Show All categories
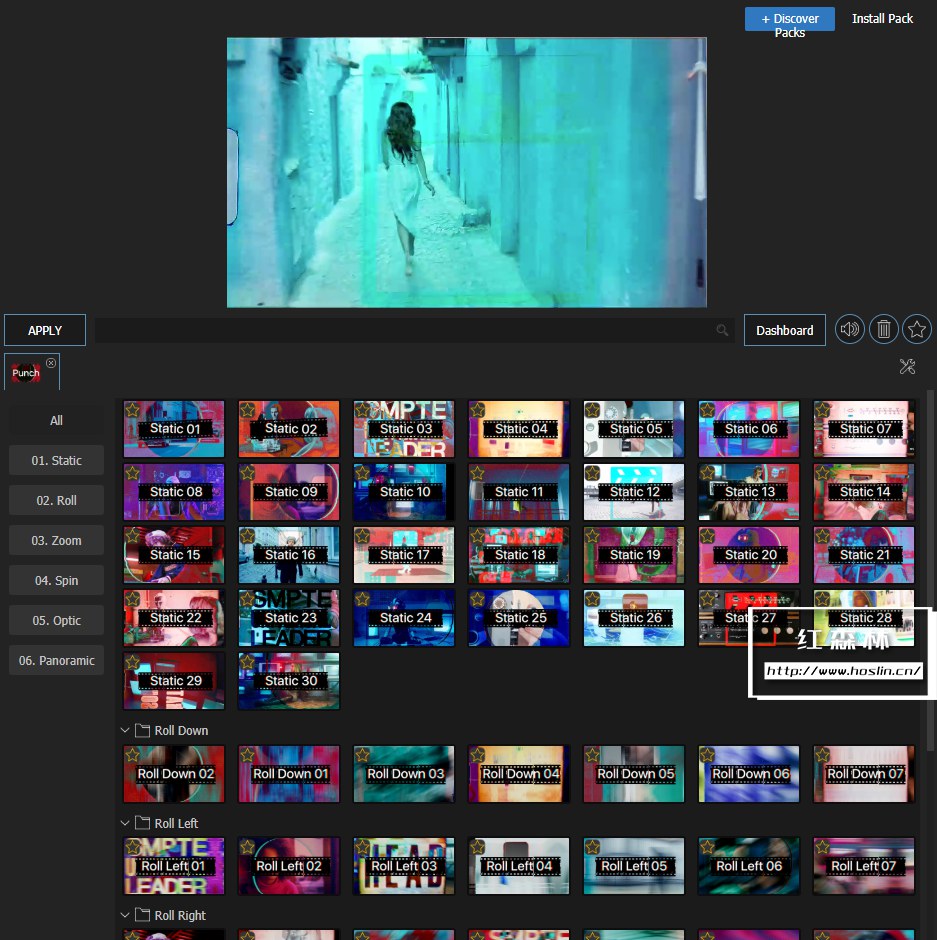Screen dimensions: 937x940 coord(56,420)
